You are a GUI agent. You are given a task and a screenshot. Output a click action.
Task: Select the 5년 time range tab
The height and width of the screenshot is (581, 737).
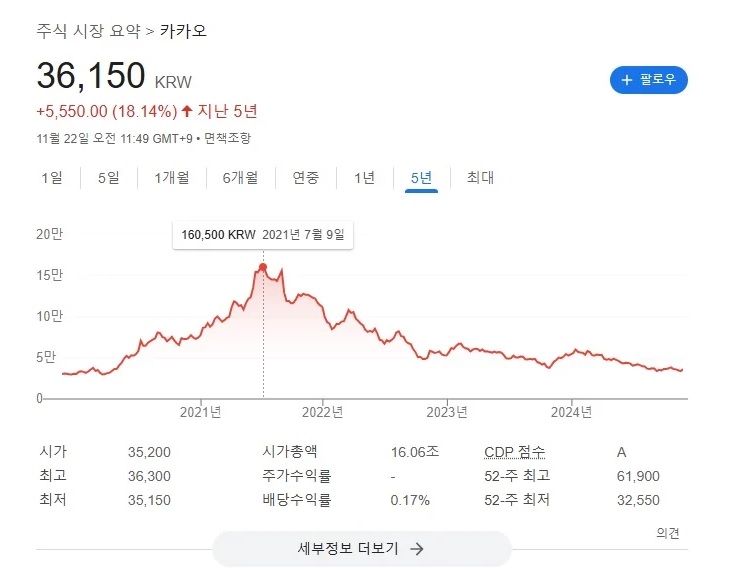421,178
